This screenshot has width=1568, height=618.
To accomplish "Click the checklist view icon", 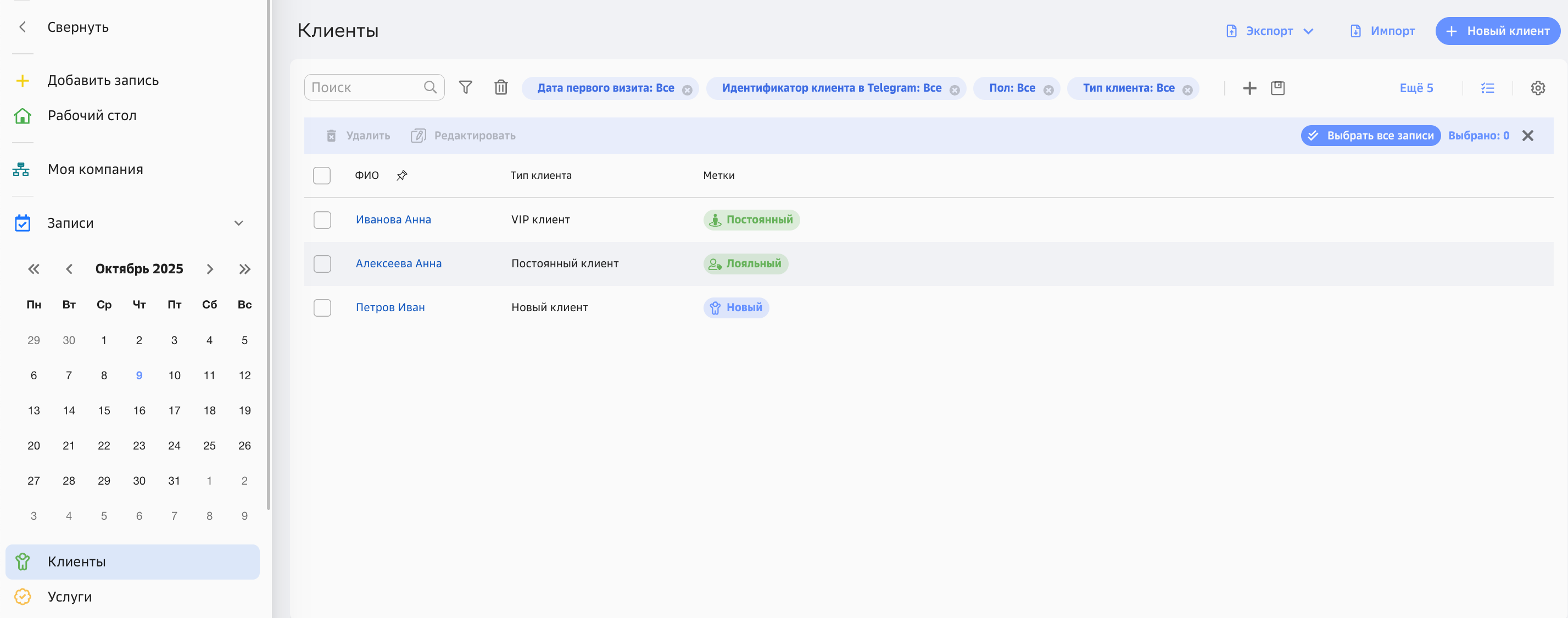I will 1488,88.
